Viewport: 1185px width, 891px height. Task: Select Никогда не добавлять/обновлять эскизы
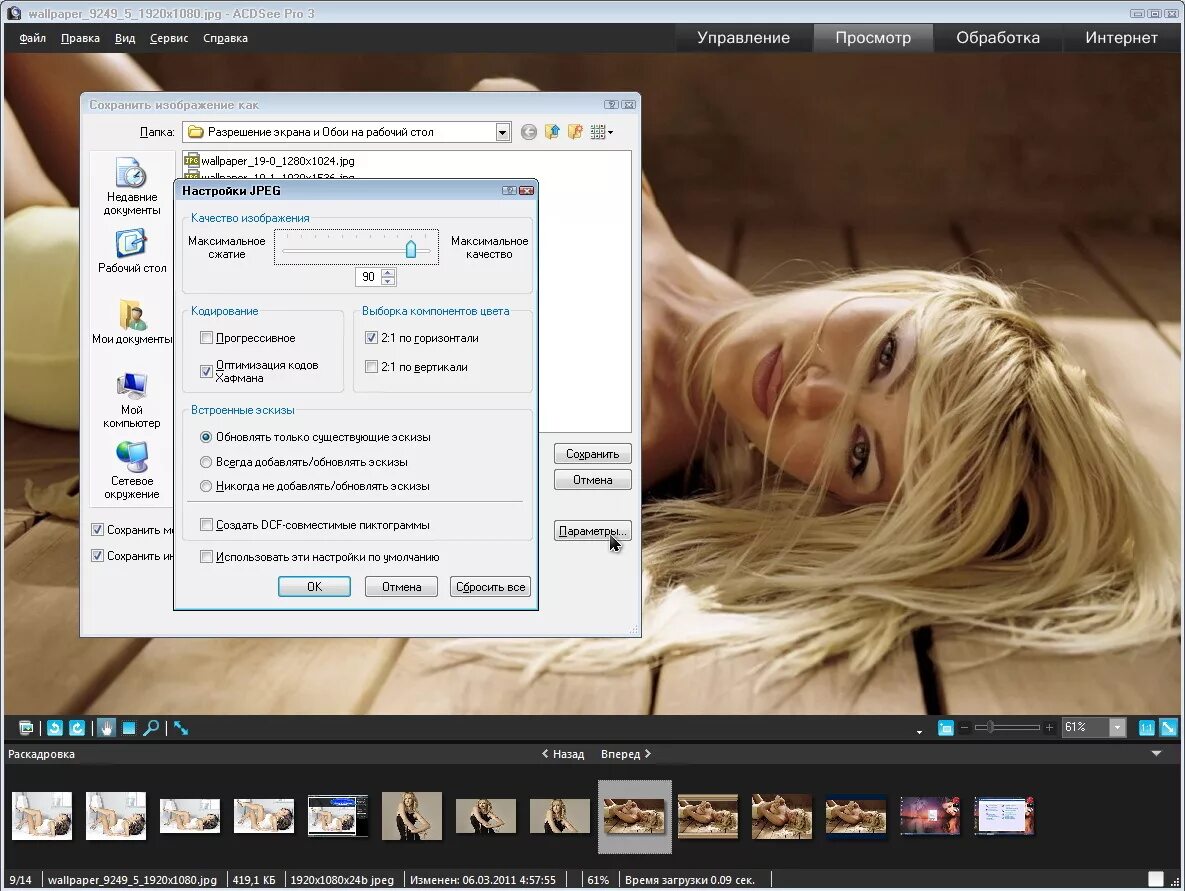[x=206, y=486]
